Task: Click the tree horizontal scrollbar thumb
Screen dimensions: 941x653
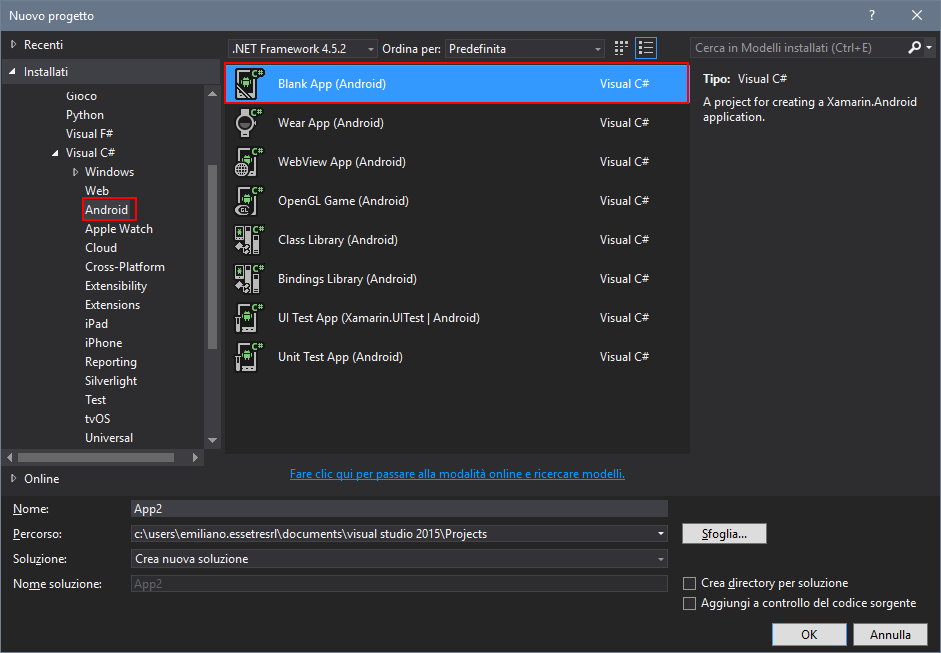Action: [96, 457]
